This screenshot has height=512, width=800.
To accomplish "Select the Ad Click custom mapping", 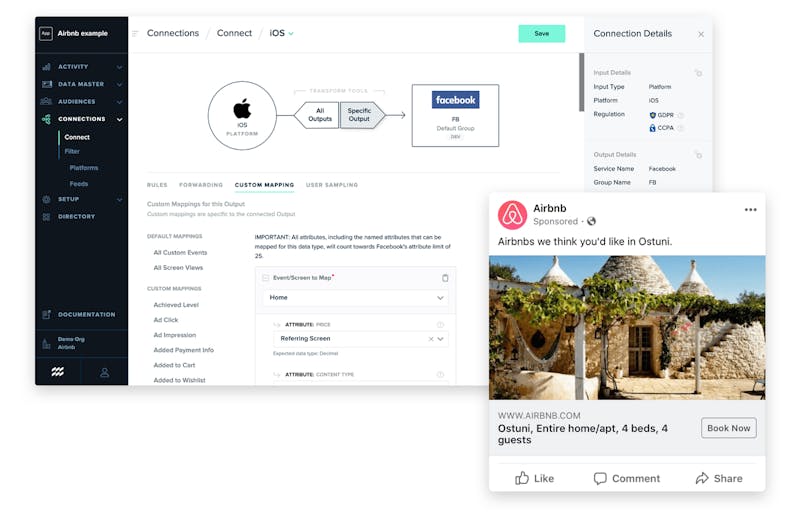I will pyautogui.click(x=166, y=320).
